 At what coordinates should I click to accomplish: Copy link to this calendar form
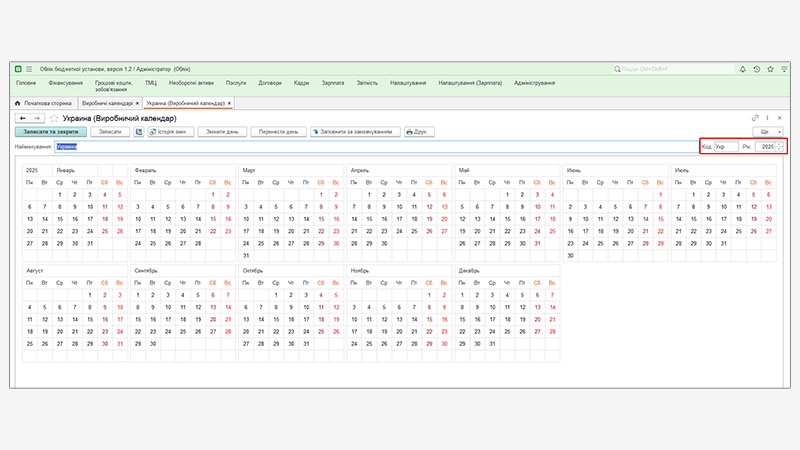point(755,118)
